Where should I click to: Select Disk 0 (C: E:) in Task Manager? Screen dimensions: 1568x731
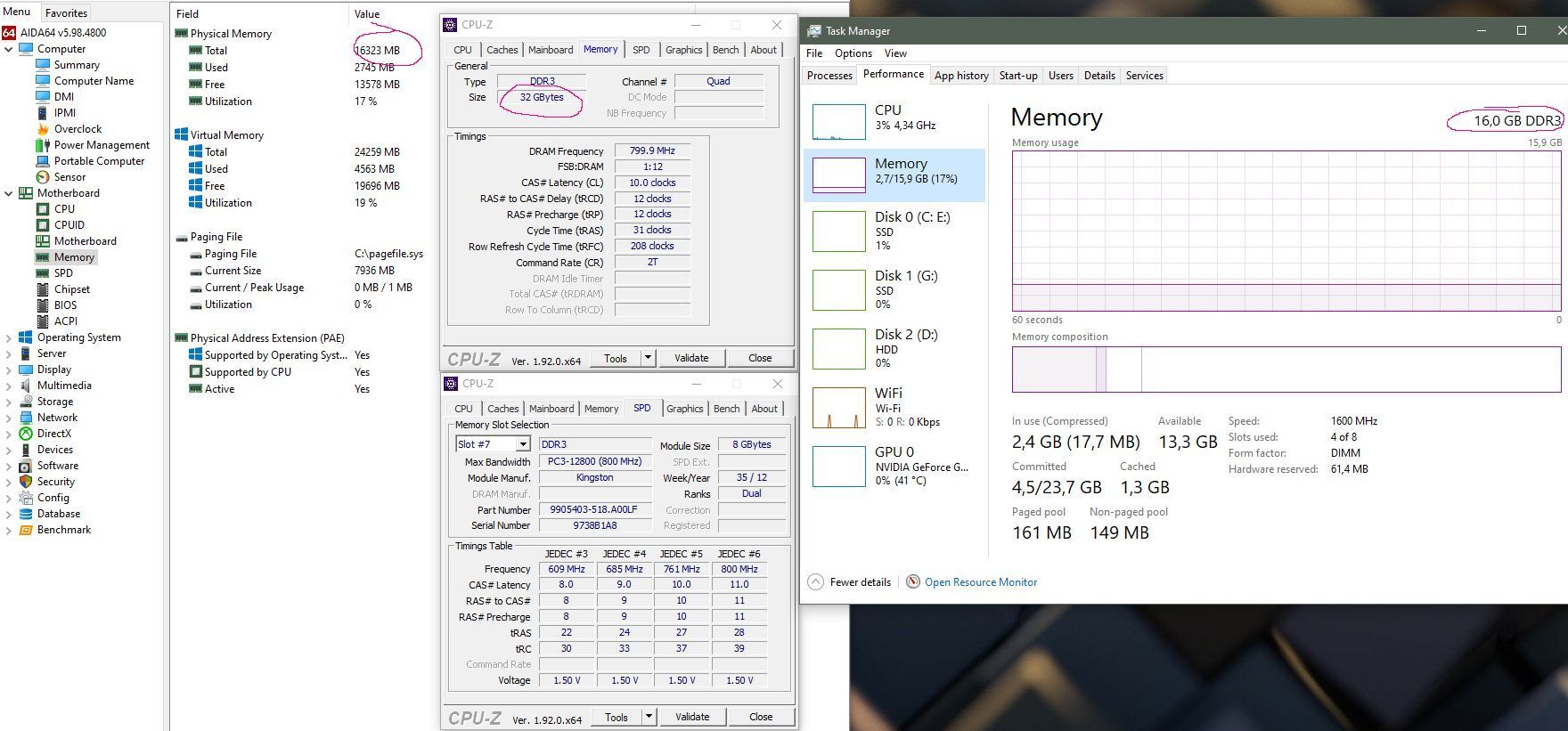pos(894,231)
